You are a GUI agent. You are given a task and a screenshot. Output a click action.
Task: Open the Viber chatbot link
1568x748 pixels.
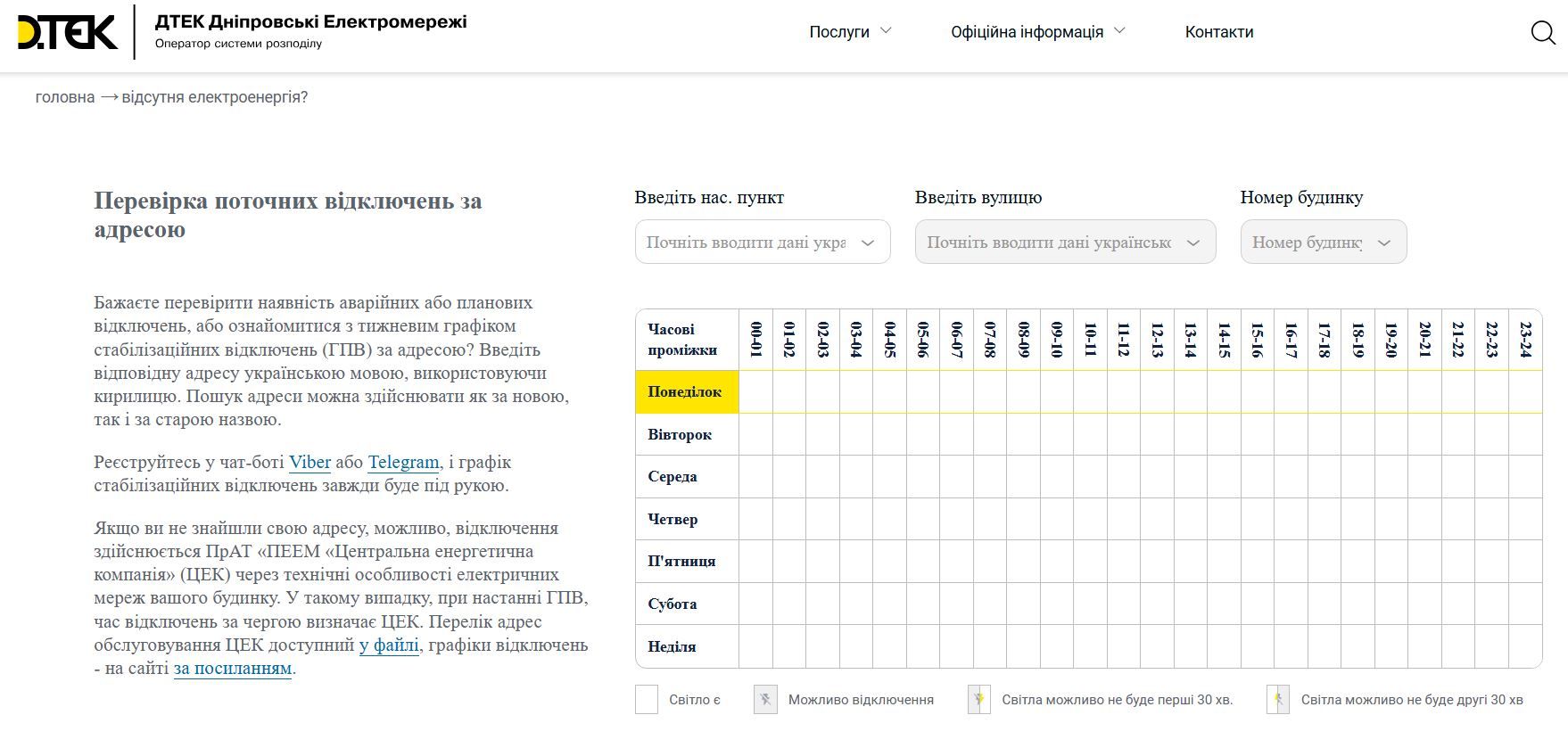tap(309, 463)
